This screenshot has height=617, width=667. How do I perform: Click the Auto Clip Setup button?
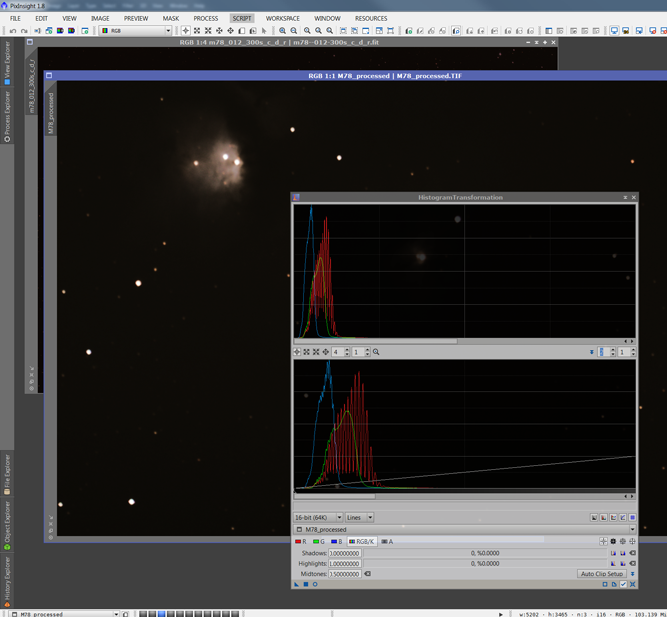click(602, 574)
